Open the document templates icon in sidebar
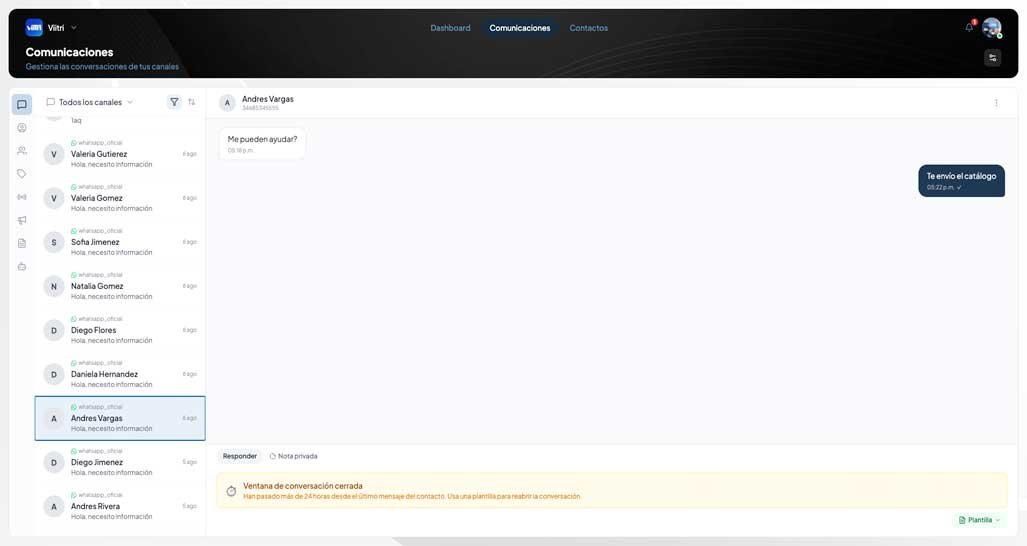The height and width of the screenshot is (546, 1027). [22, 243]
